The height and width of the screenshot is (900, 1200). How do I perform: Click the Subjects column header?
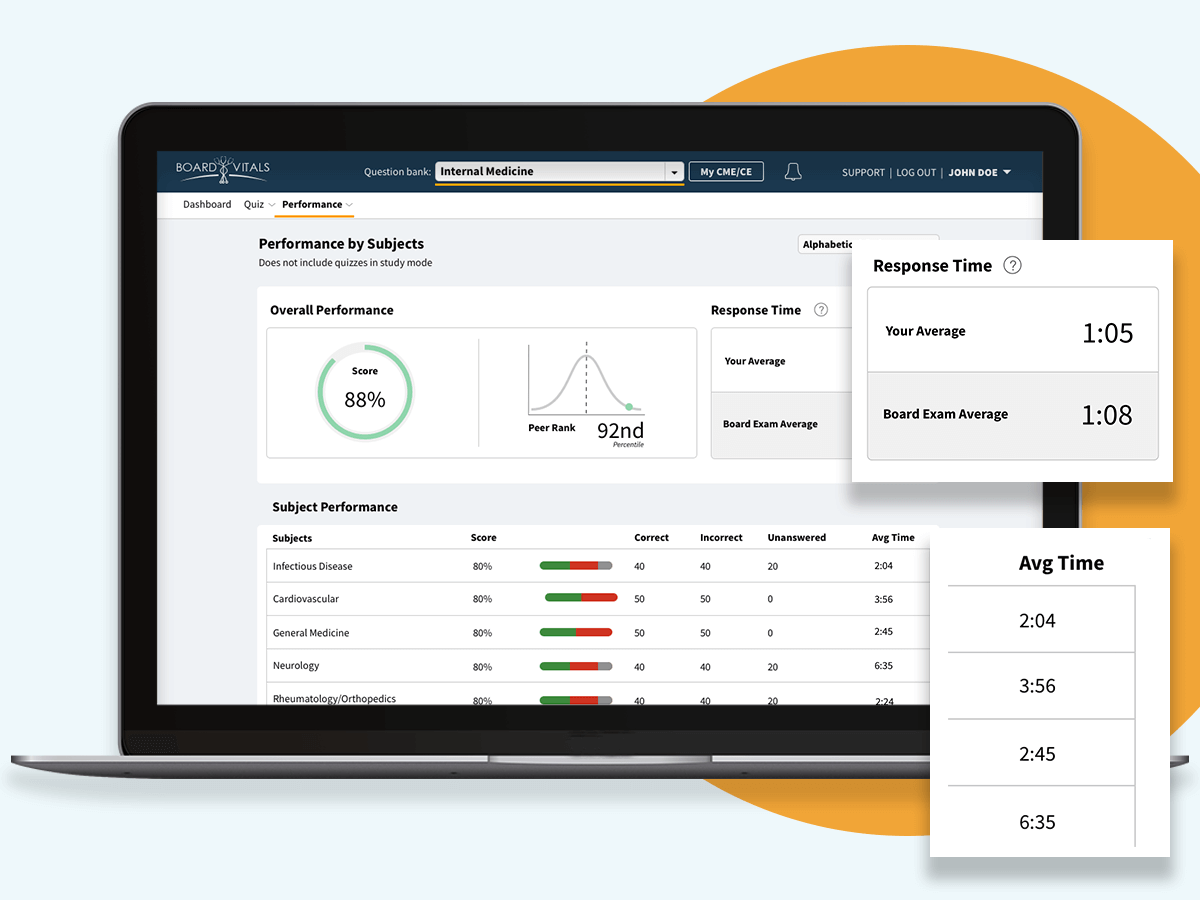click(x=292, y=538)
